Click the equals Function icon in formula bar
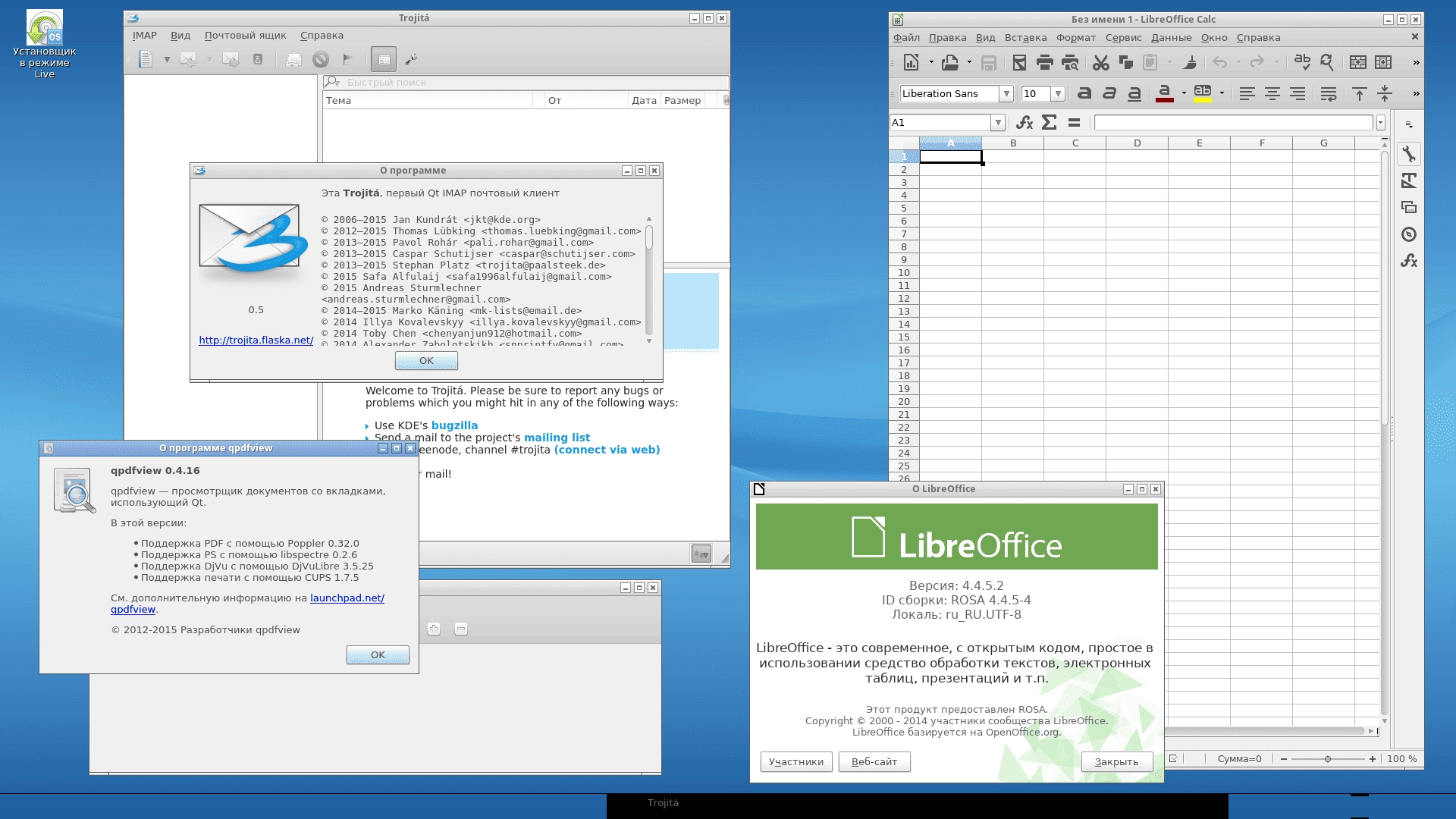Viewport: 1456px width, 819px height. pos(1074,122)
